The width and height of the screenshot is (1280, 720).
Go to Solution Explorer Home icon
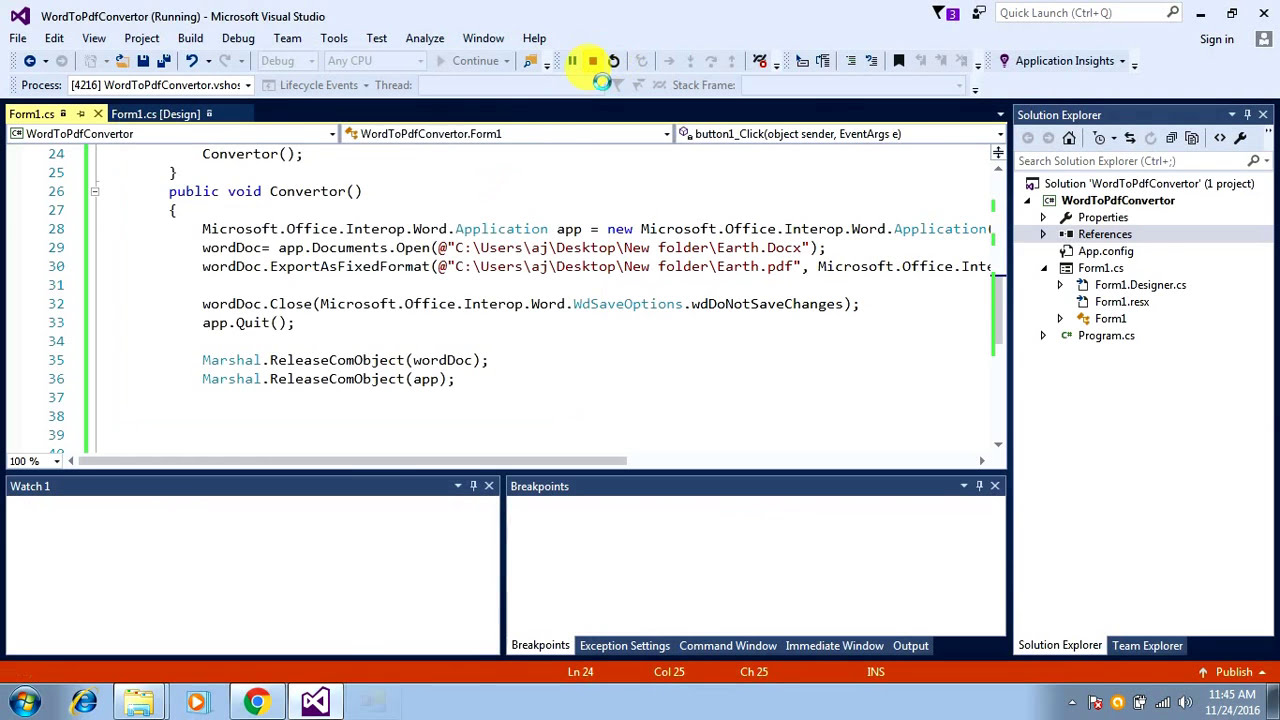coord(1069,138)
